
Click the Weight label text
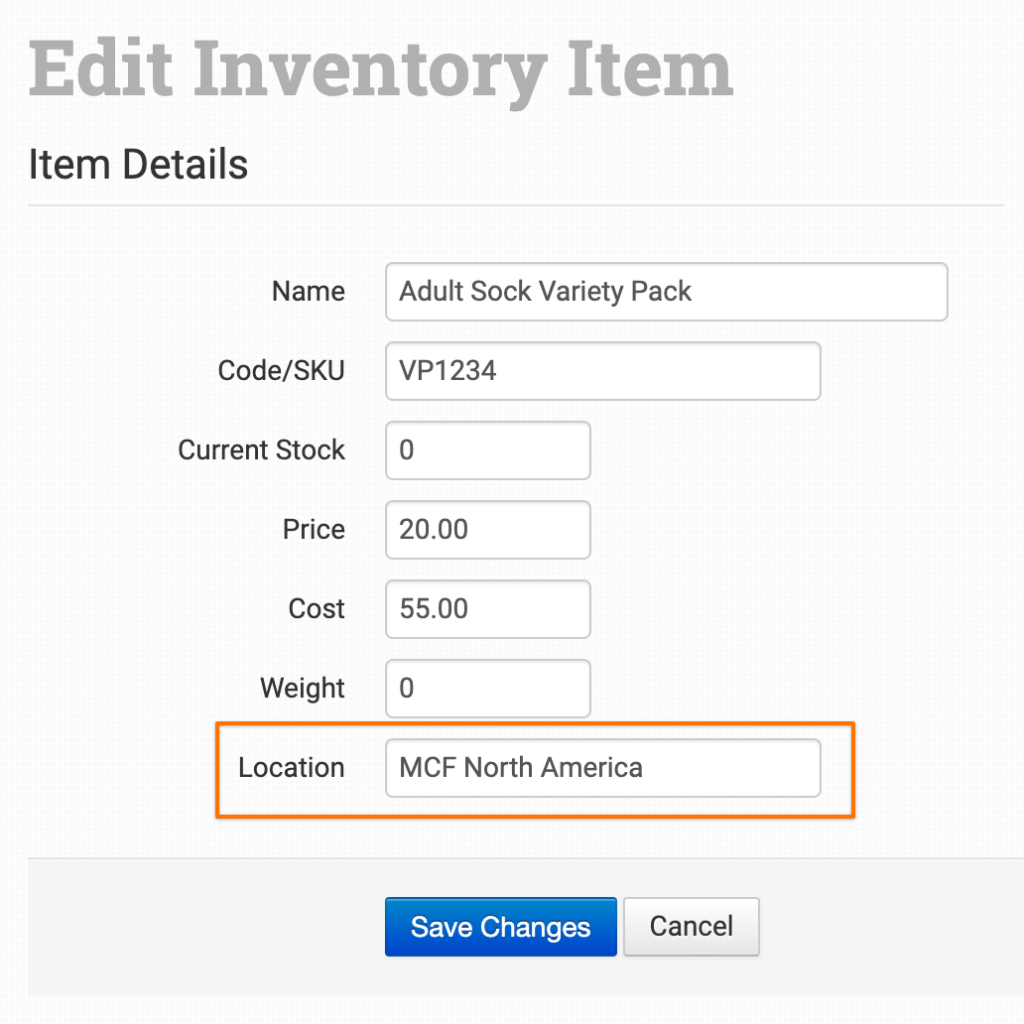[x=302, y=688]
